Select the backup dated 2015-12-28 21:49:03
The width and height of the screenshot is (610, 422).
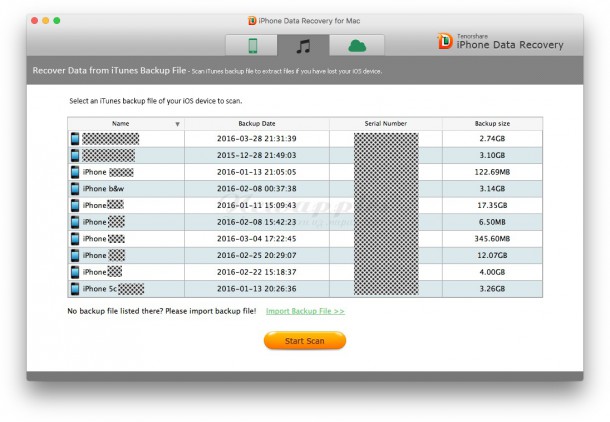point(256,155)
